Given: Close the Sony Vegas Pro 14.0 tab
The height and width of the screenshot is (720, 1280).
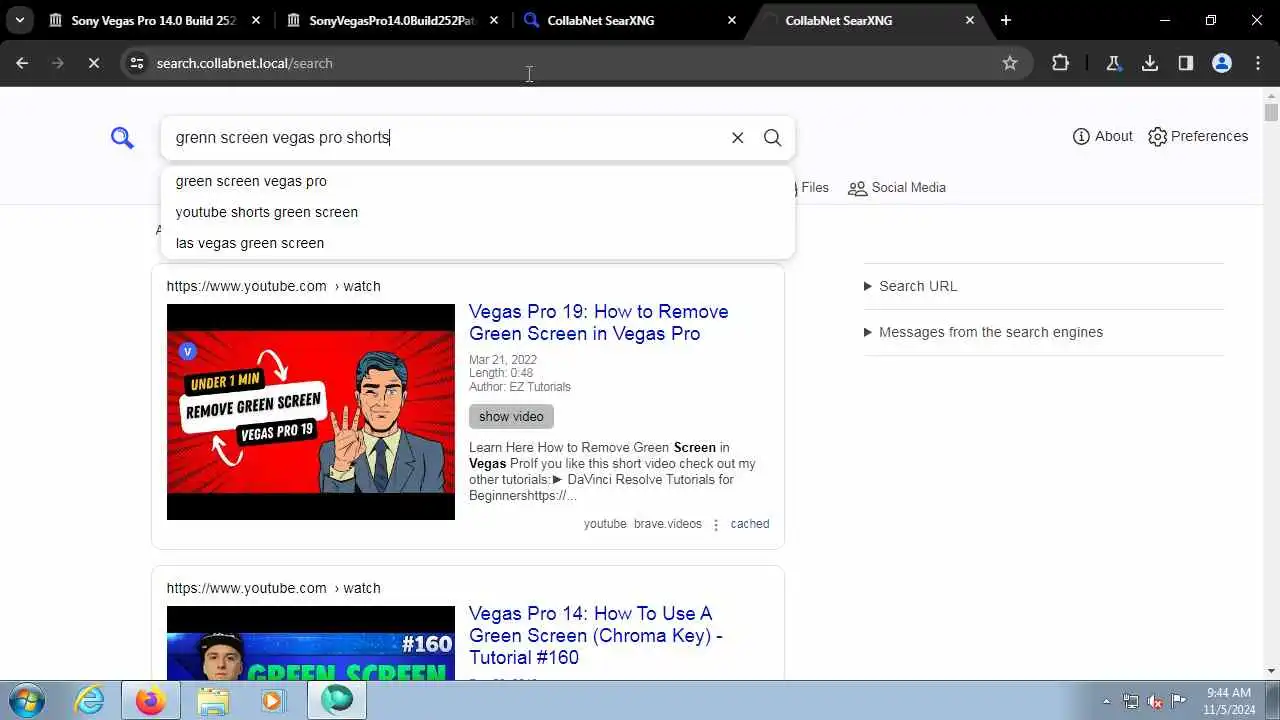Looking at the screenshot, I should [x=256, y=20].
